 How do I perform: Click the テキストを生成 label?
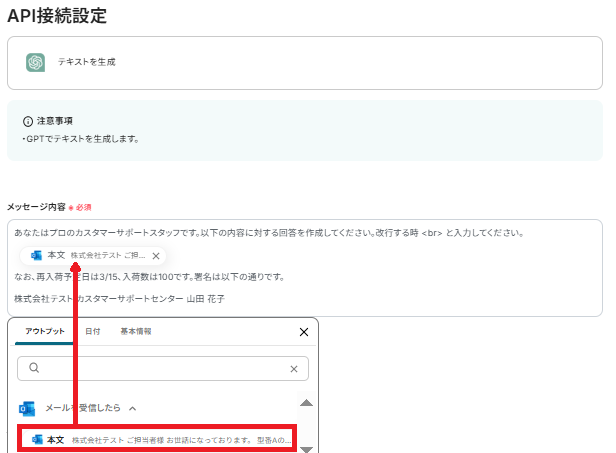click(x=86, y=62)
